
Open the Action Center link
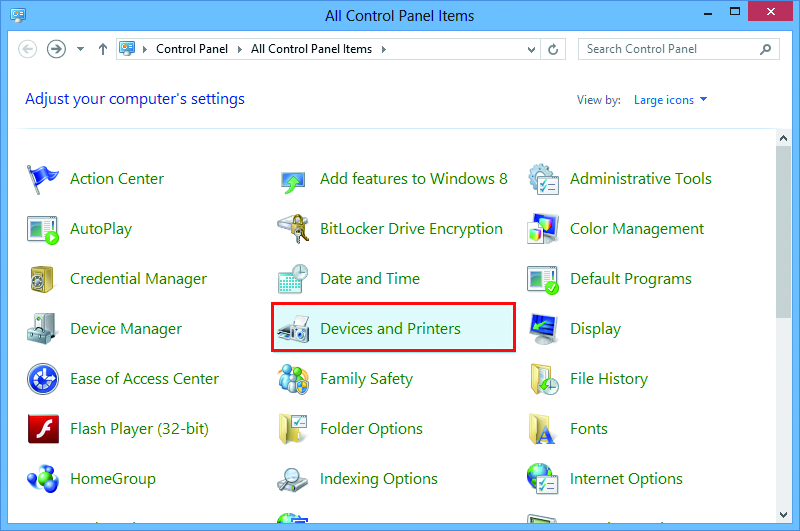coord(117,179)
